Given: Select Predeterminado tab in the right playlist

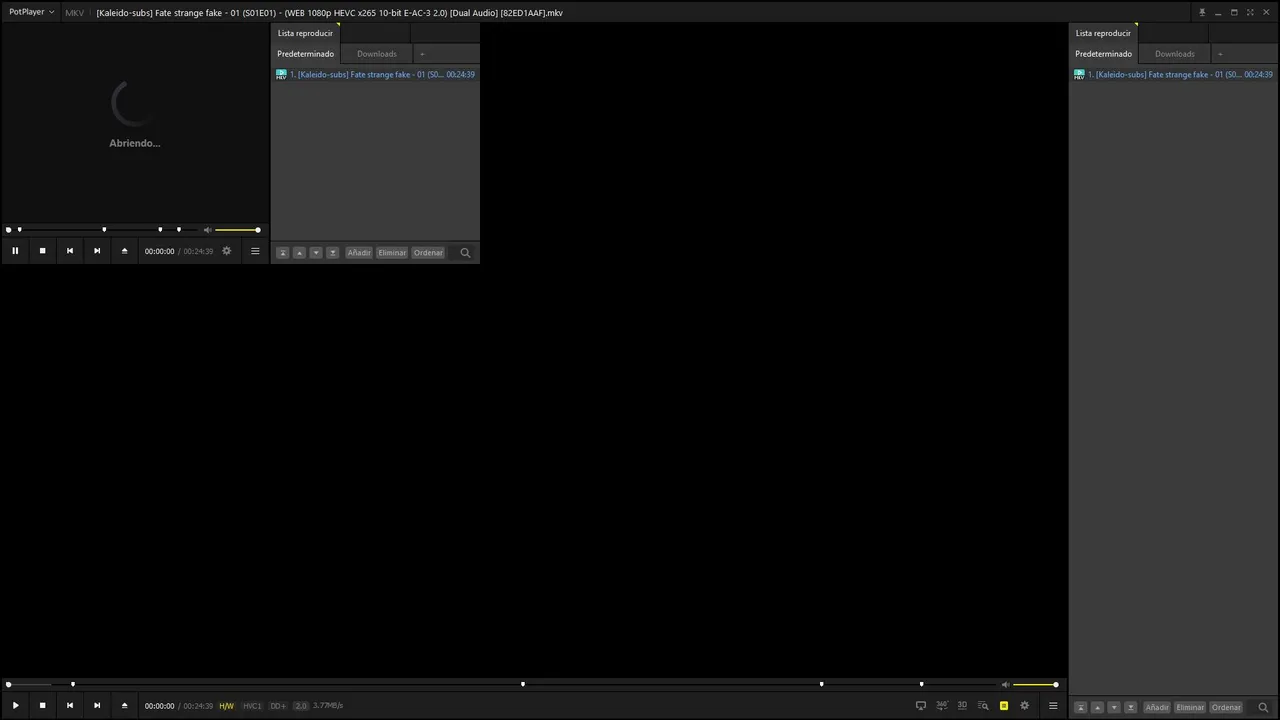Looking at the screenshot, I should tap(1104, 54).
